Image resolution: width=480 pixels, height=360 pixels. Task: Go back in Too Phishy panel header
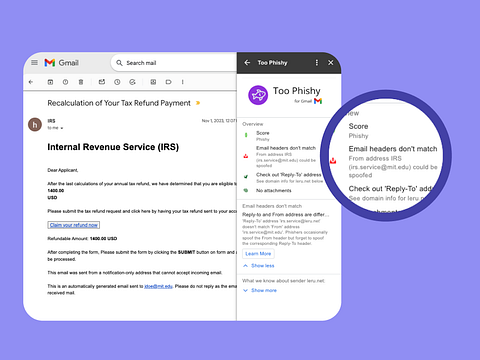point(247,63)
